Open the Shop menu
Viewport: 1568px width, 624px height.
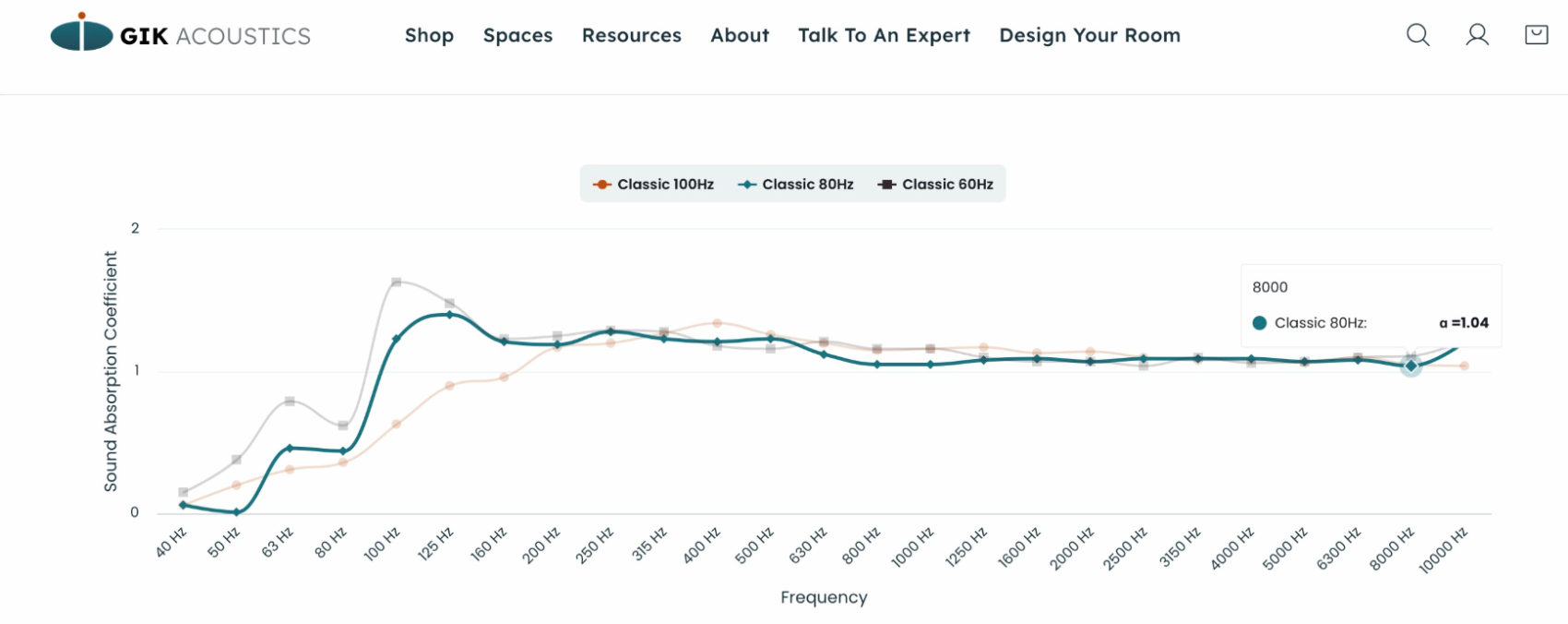tap(429, 35)
